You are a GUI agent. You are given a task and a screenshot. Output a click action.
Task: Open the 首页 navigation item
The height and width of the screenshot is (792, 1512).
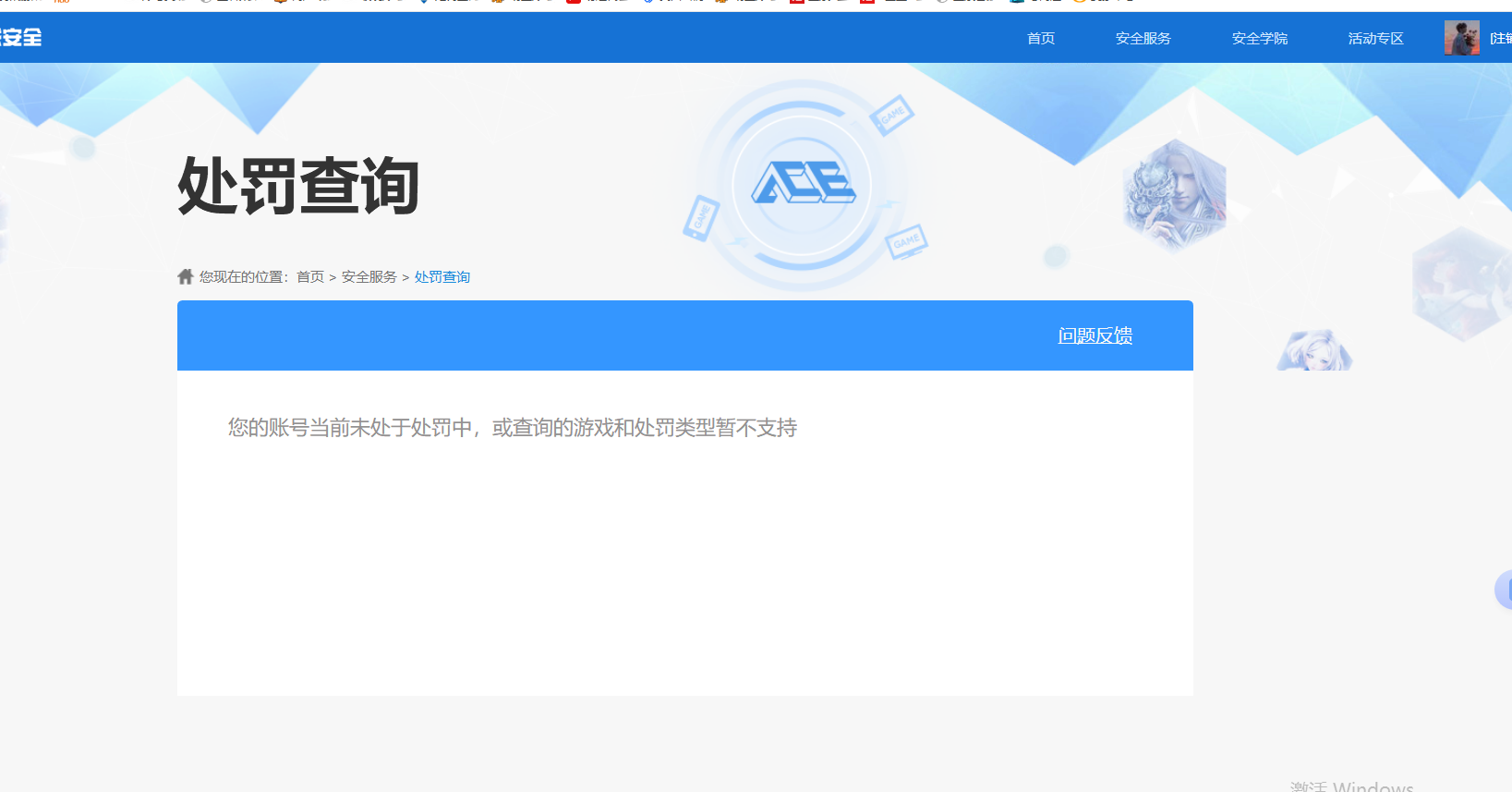pyautogui.click(x=1040, y=38)
